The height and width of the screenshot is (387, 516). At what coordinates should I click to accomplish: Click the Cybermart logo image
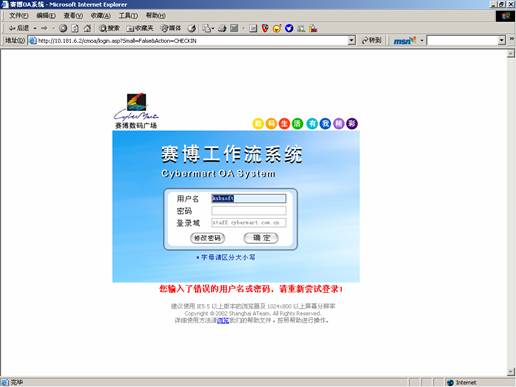[x=136, y=106]
